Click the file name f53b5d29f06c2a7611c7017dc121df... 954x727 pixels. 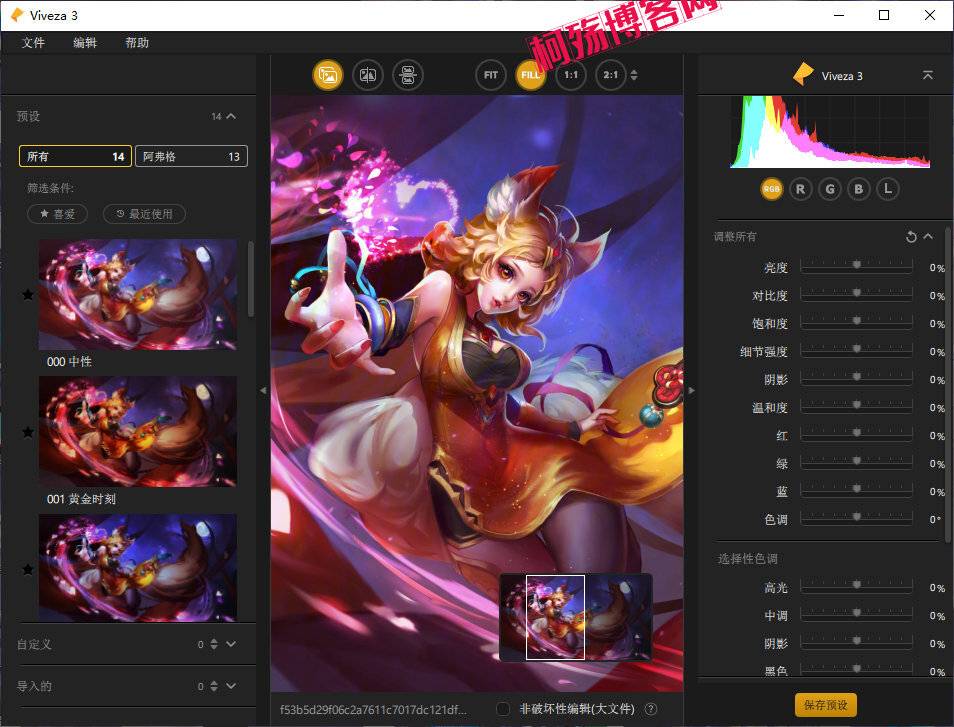point(373,709)
